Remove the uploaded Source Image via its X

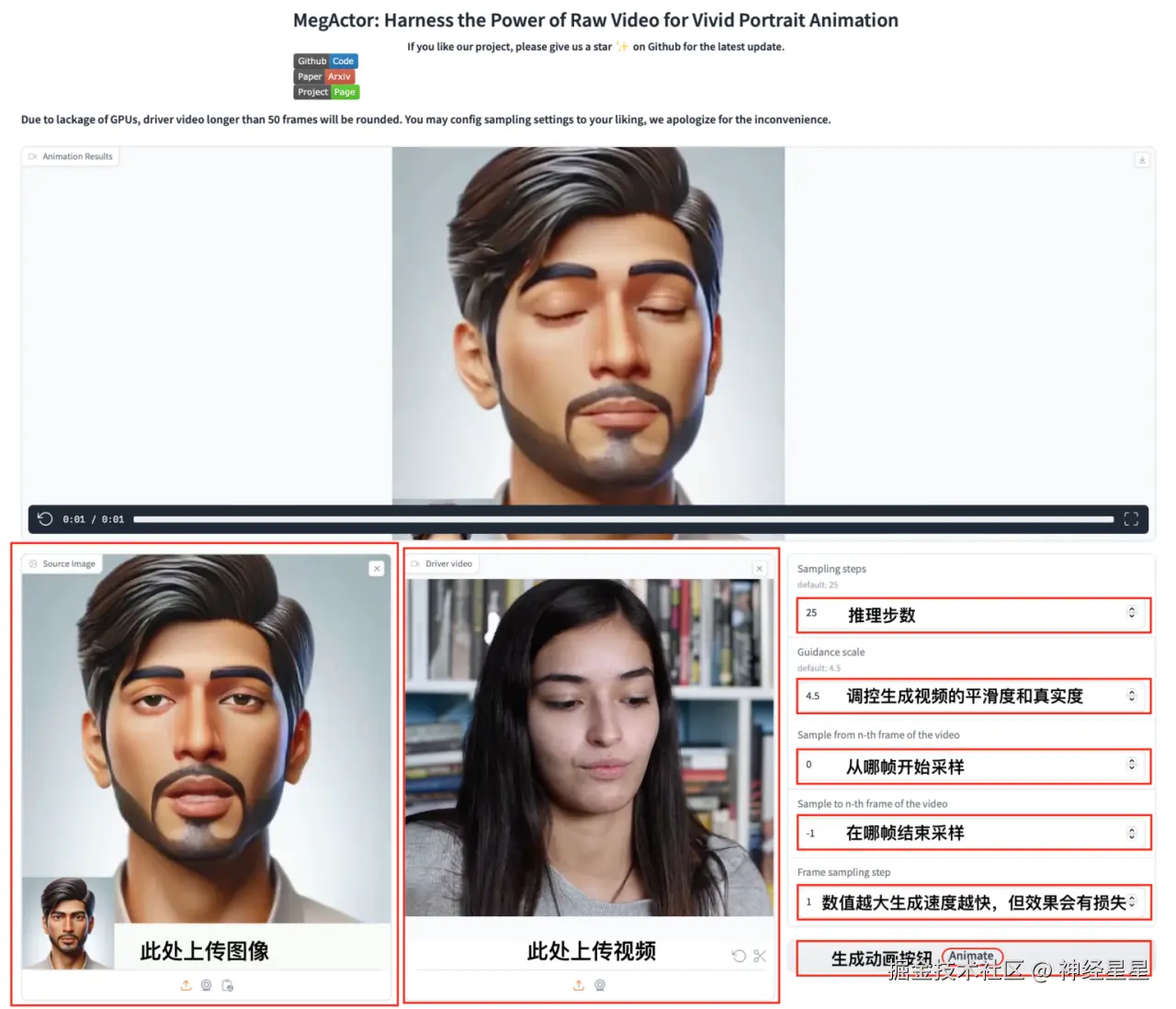(377, 568)
